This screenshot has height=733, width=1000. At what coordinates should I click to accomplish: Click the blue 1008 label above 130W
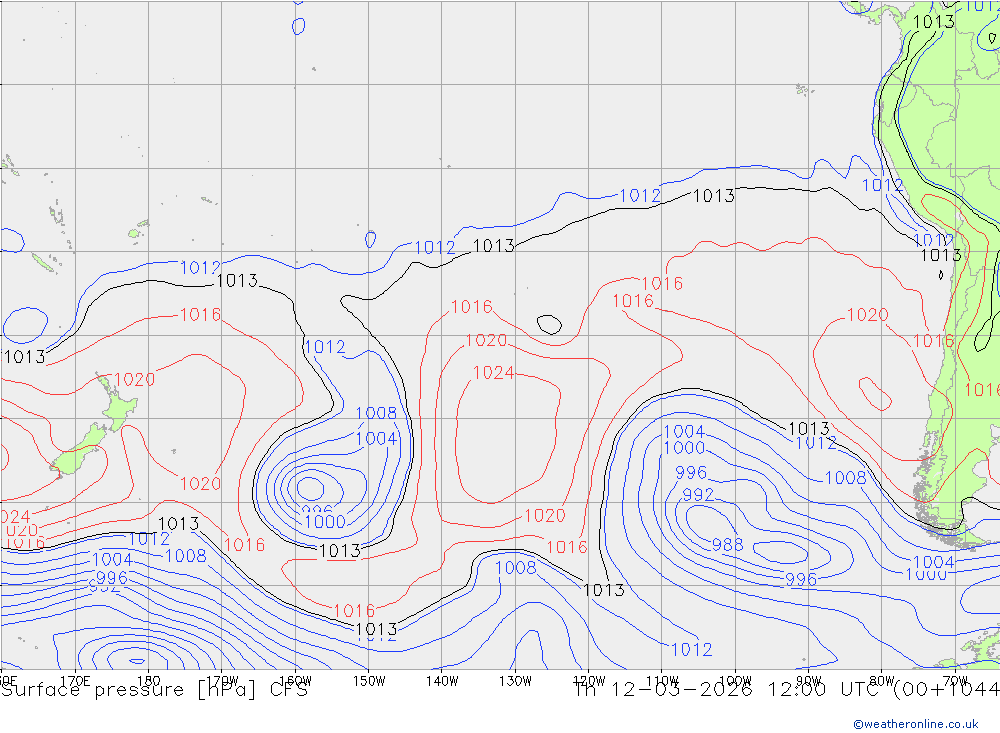pyautogui.click(x=516, y=568)
